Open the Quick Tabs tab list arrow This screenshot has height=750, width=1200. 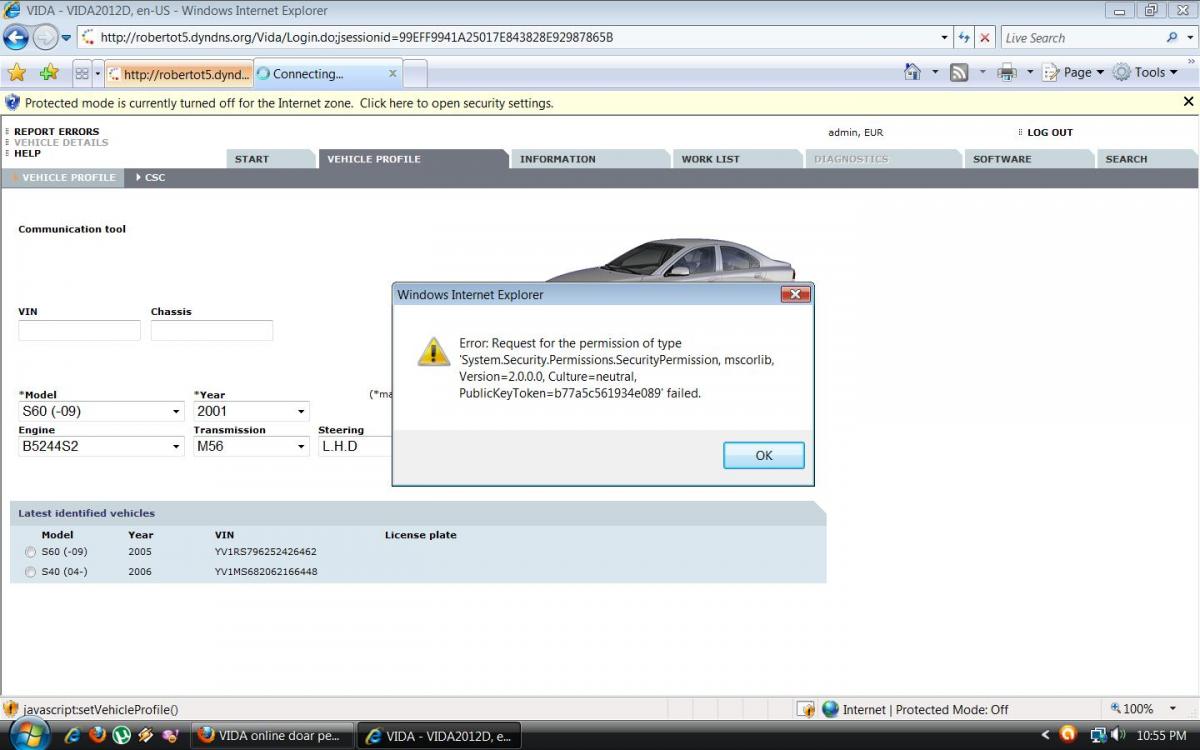tap(97, 74)
